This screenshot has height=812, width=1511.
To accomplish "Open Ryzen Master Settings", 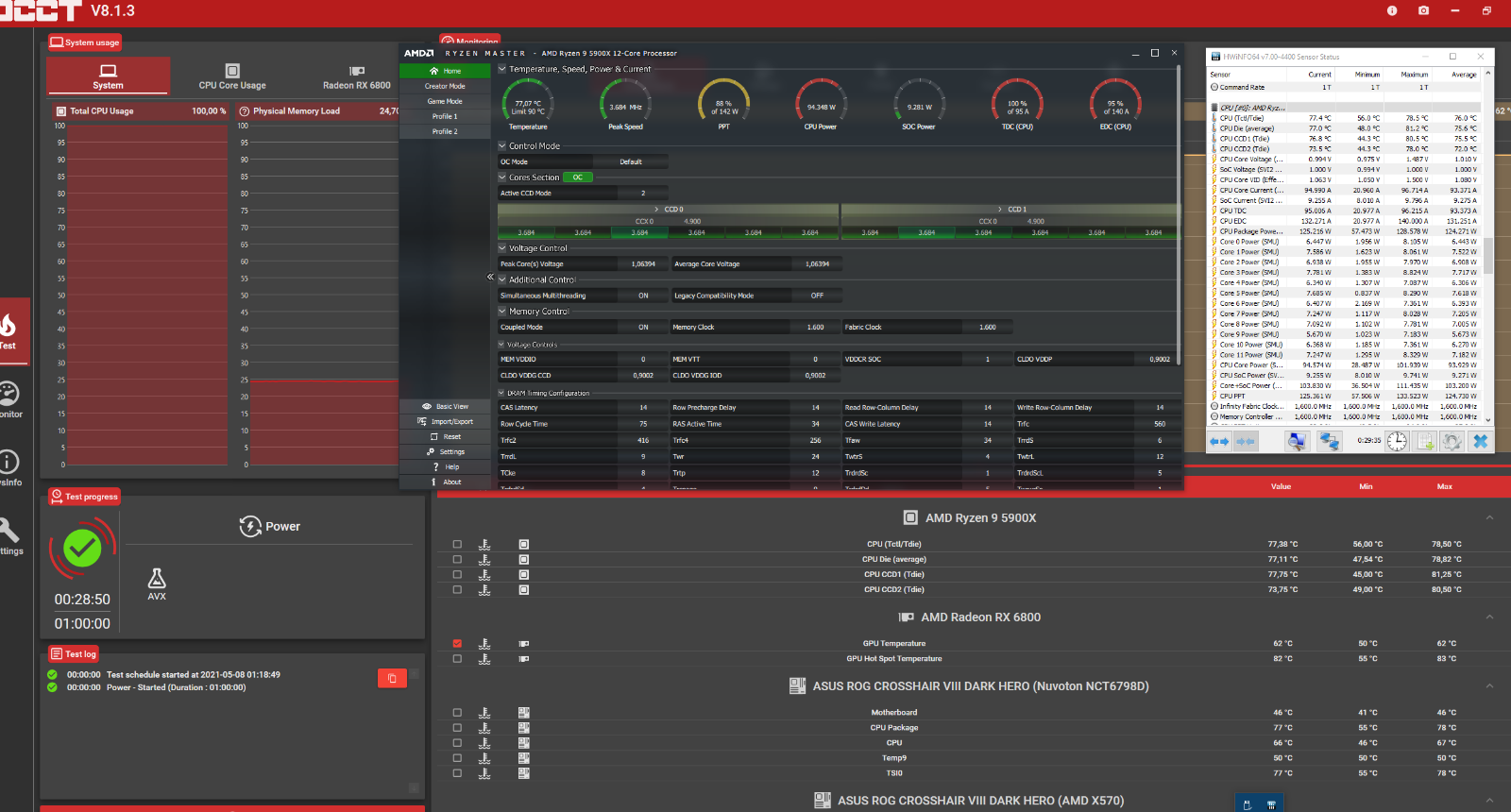I will coord(445,451).
